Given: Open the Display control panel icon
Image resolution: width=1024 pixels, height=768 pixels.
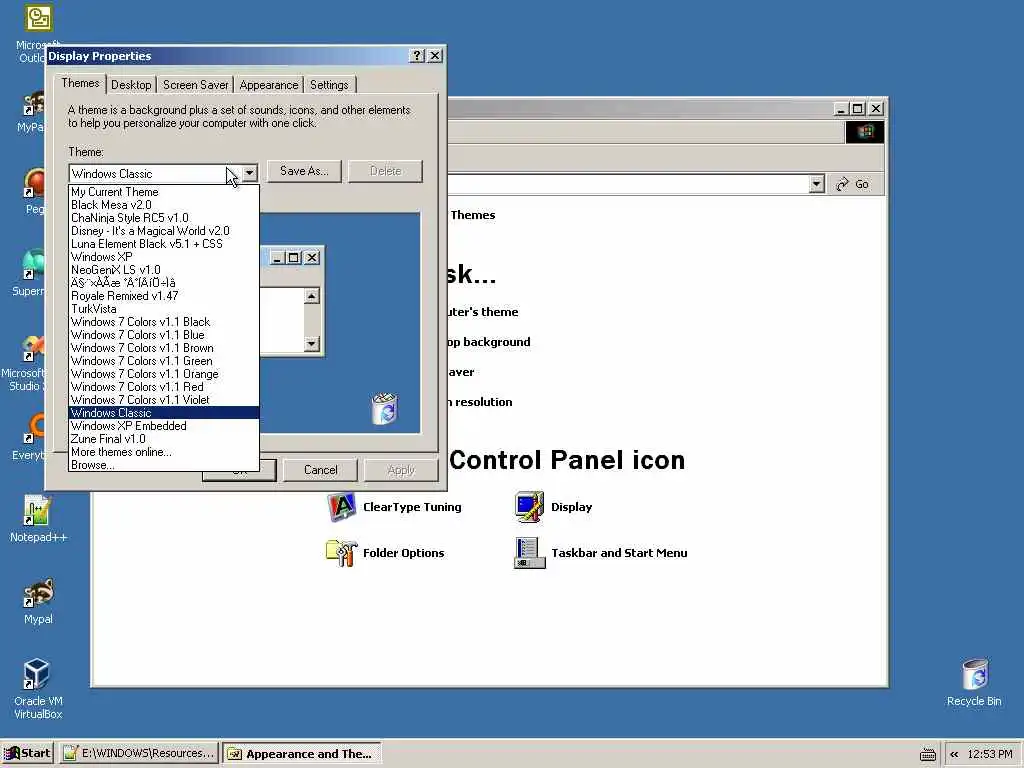Looking at the screenshot, I should point(554,507).
